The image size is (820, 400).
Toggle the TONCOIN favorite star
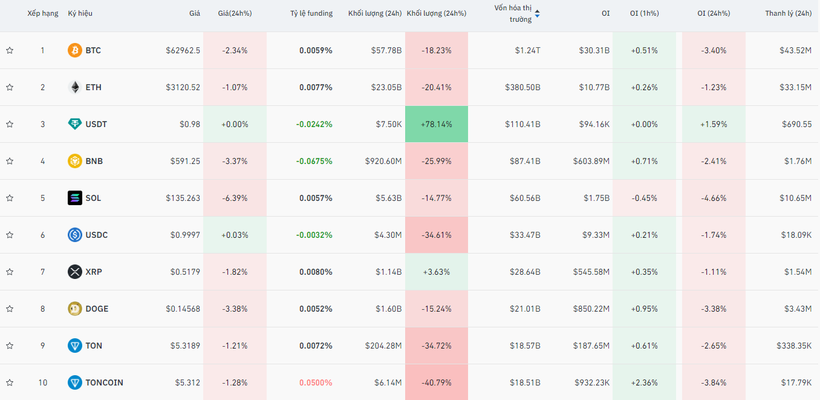click(9, 383)
